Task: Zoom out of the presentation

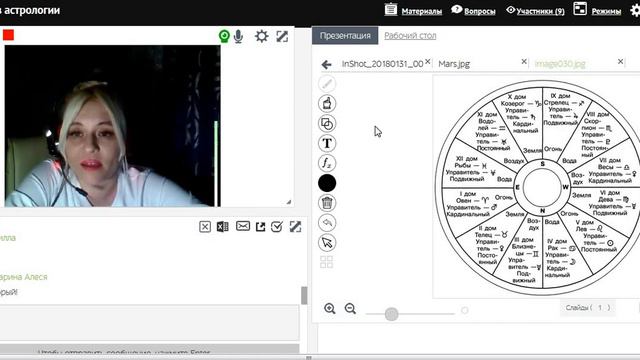Action: click(350, 309)
